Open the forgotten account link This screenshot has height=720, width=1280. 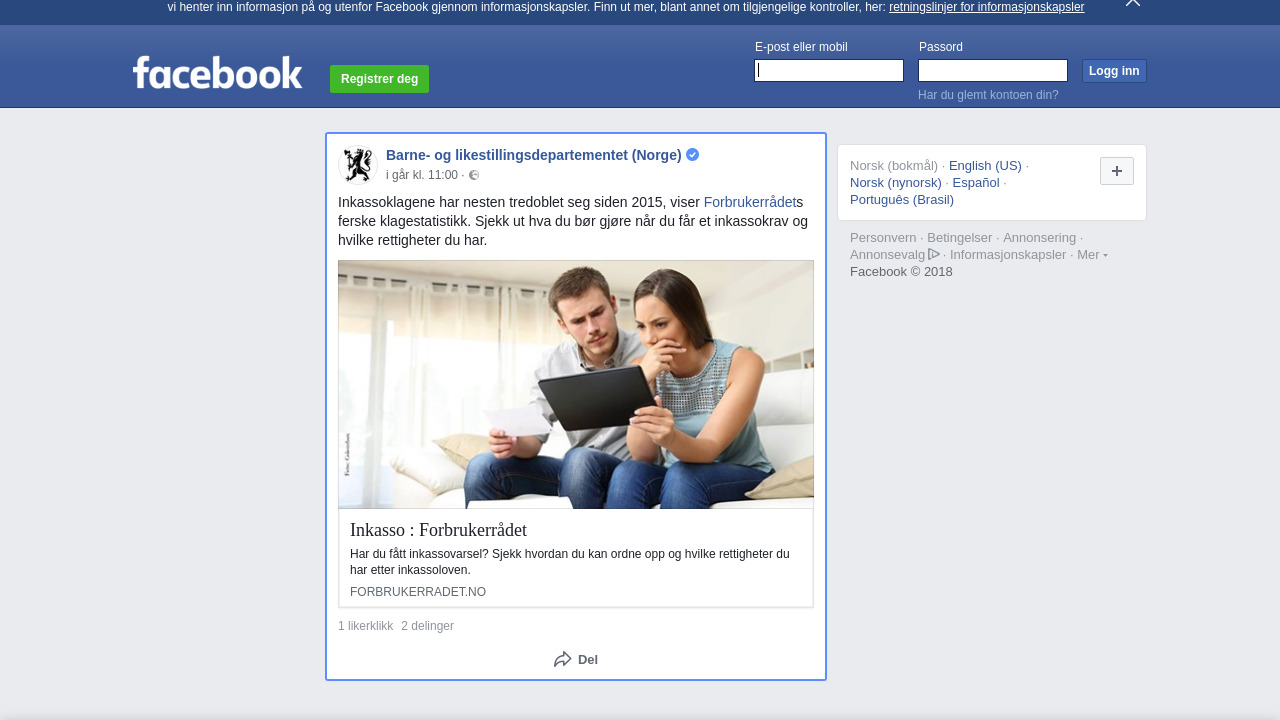coord(987,95)
